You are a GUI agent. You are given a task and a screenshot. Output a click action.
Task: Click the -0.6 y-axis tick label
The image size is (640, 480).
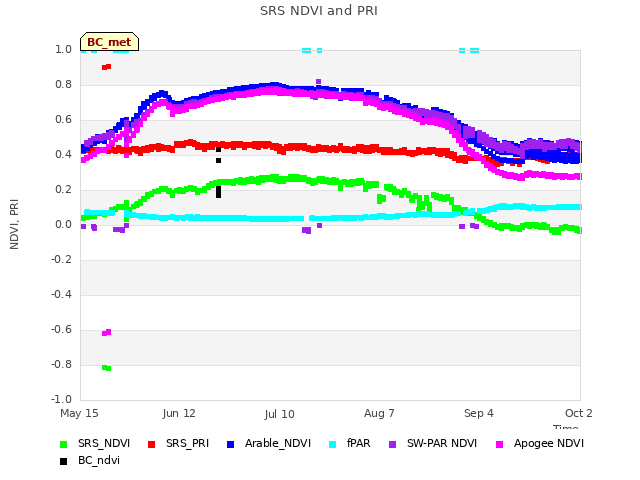[x=61, y=329]
